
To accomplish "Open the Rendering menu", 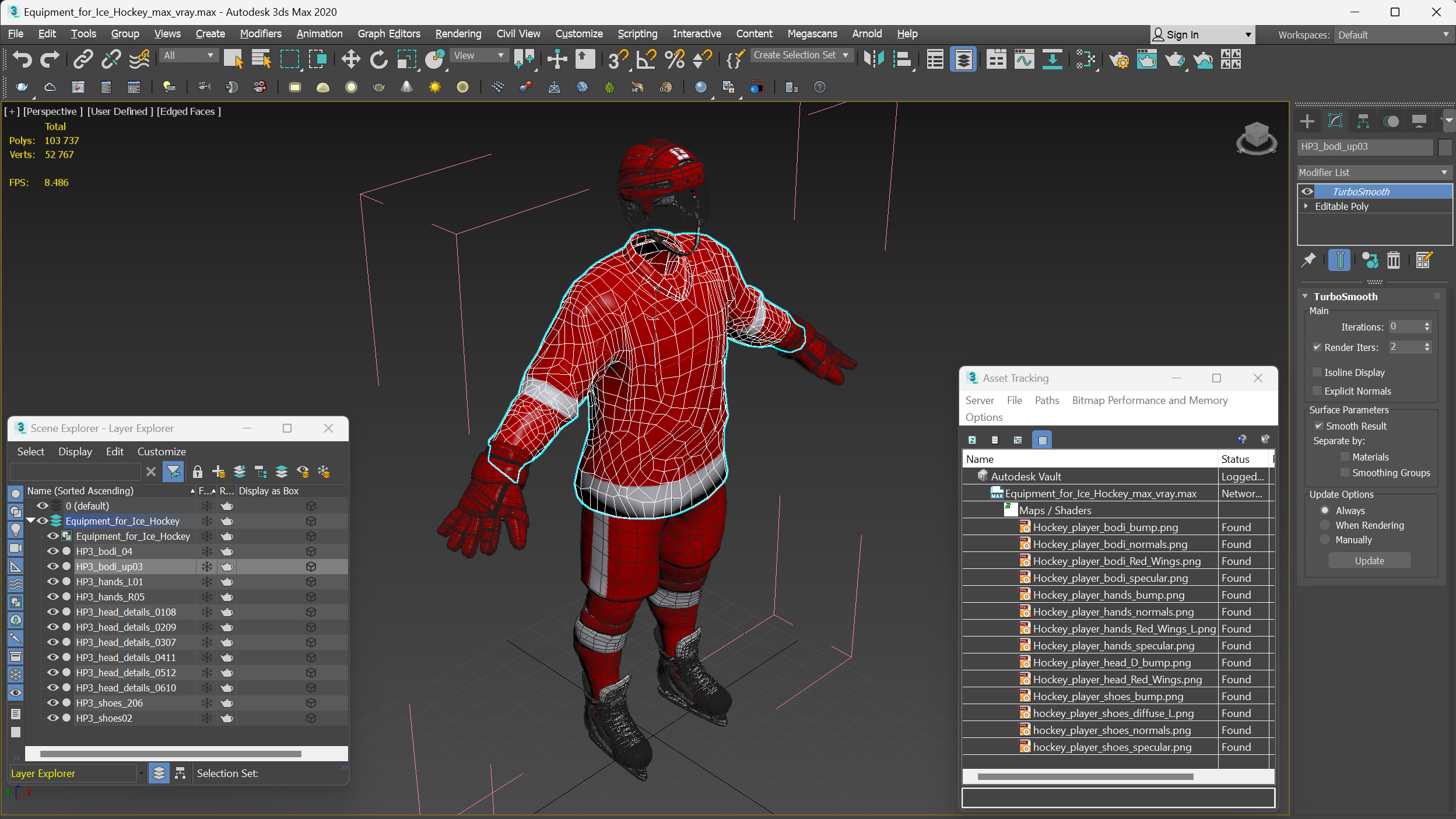I will (x=458, y=34).
